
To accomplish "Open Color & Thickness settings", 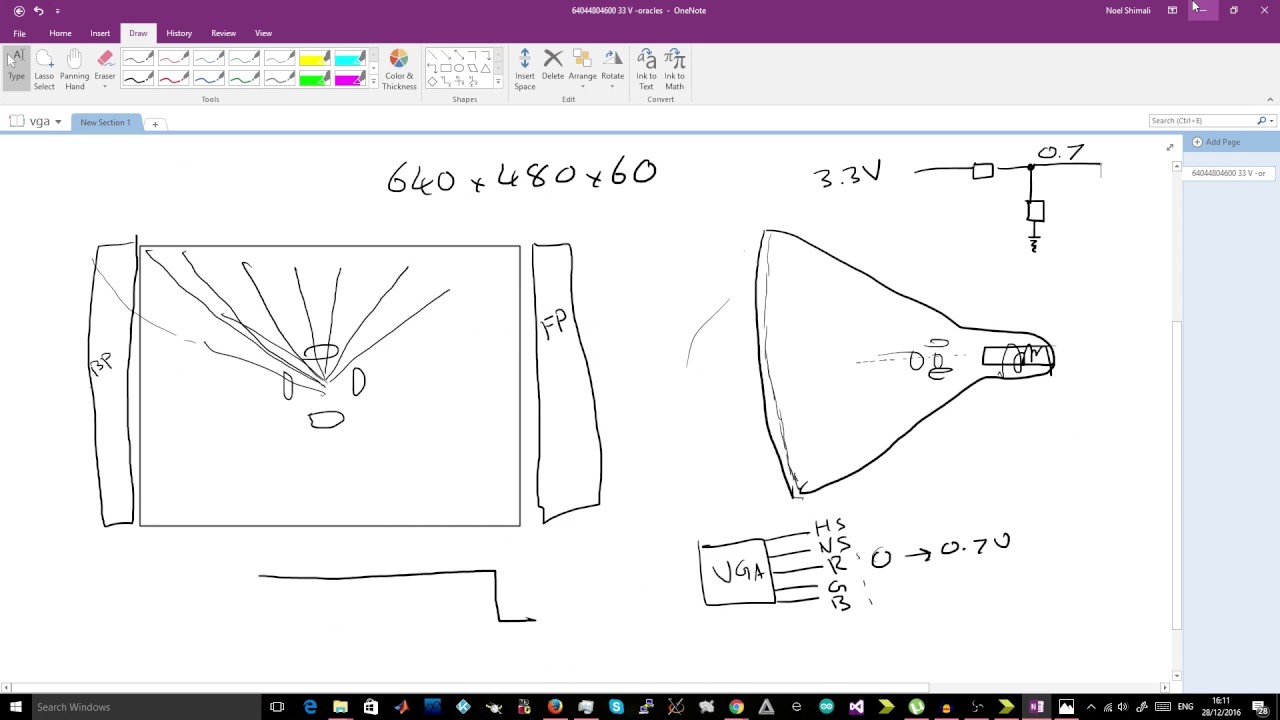I will pos(399,70).
